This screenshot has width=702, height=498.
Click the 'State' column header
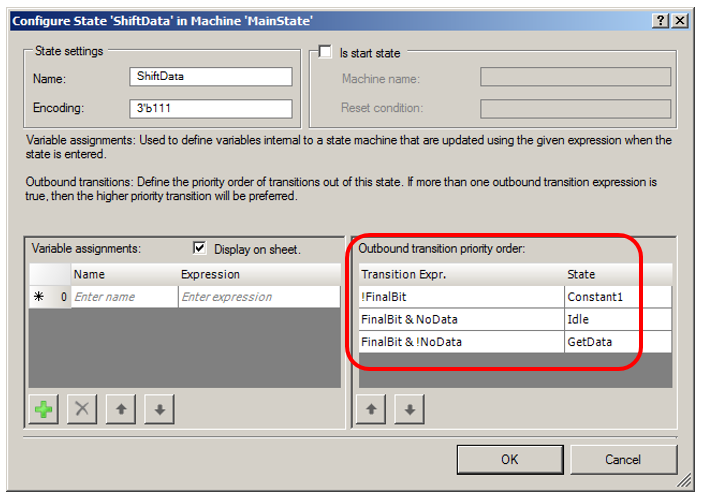click(x=618, y=274)
